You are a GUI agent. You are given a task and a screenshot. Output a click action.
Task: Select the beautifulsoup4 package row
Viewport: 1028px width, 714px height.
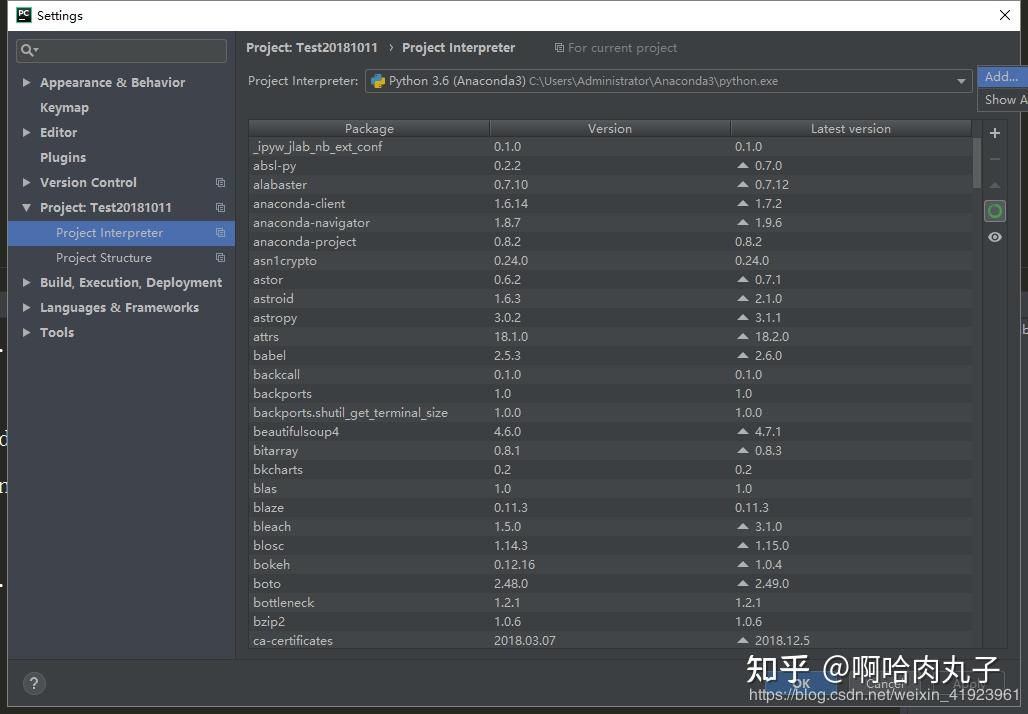click(610, 432)
